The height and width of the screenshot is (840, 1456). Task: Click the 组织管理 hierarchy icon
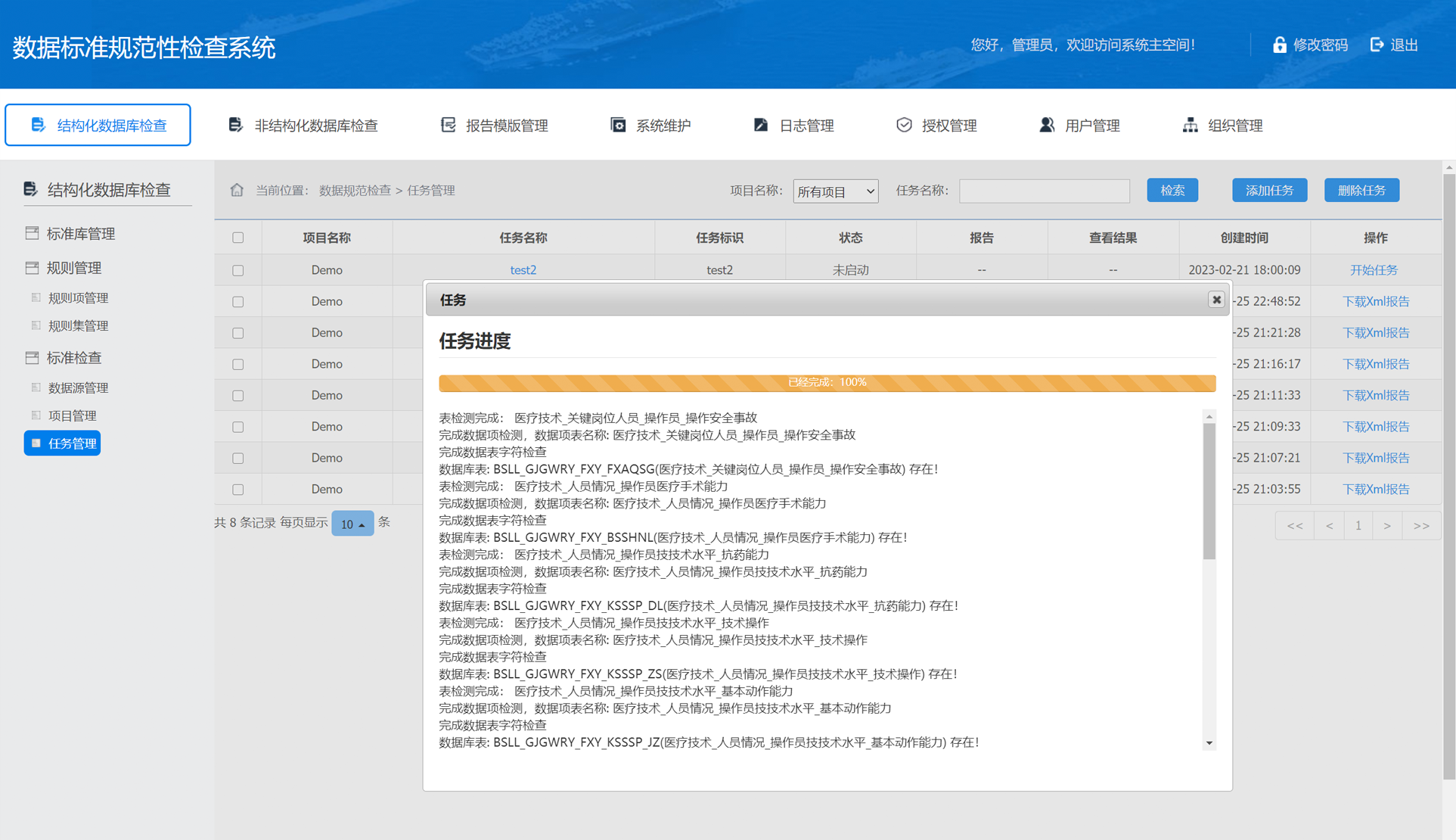[x=1190, y=125]
